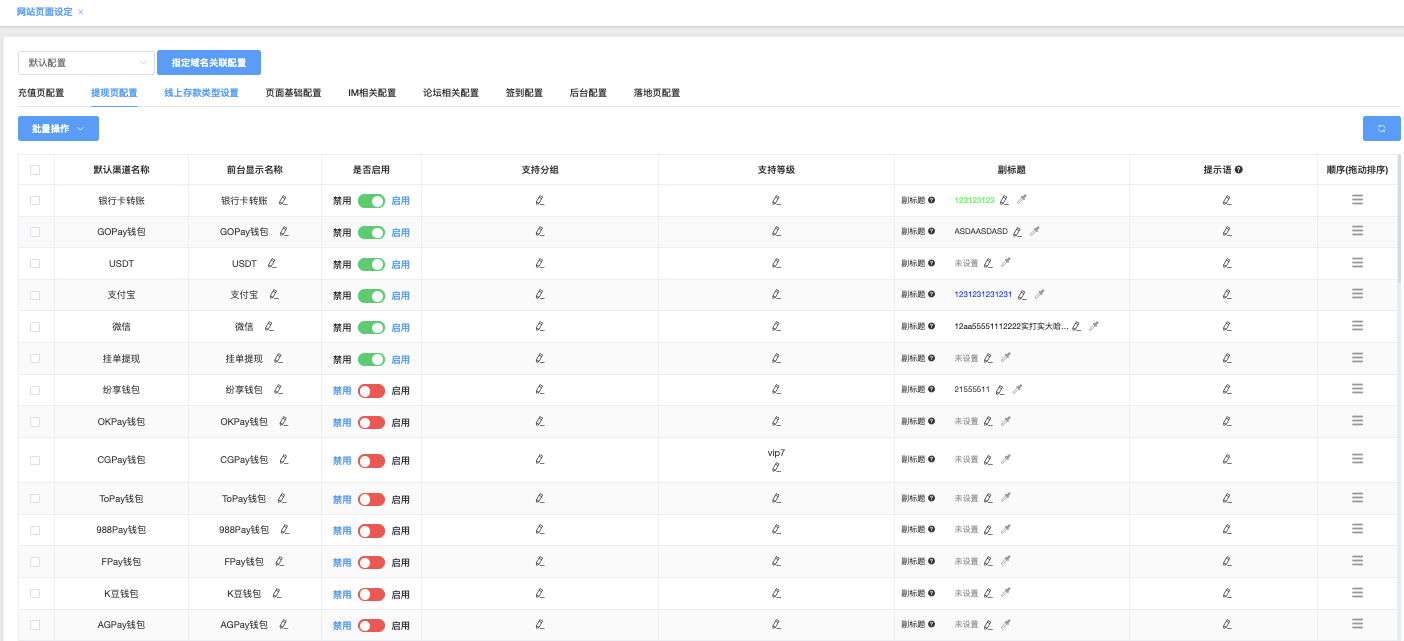
Task: Open color picker for GOPay钱包 subtitle
Action: [1035, 231]
